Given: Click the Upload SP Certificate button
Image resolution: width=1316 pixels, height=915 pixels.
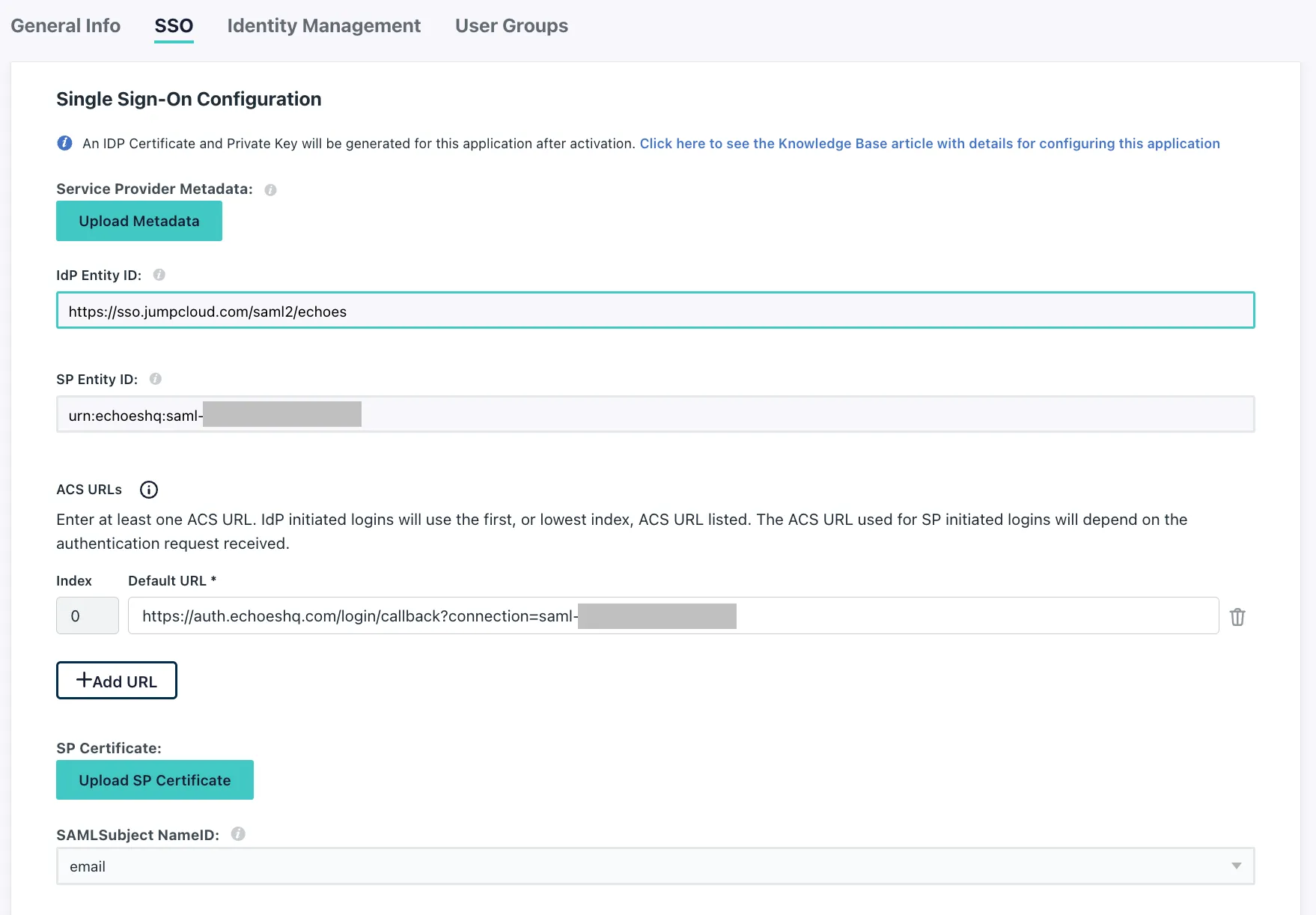Looking at the screenshot, I should tap(155, 780).
